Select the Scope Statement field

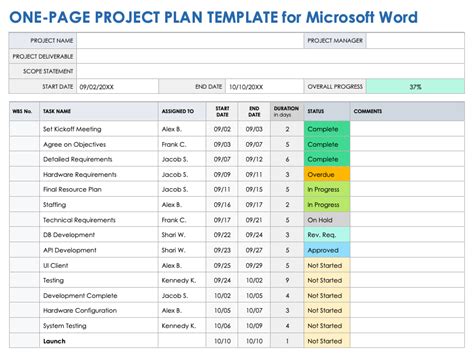270,71
